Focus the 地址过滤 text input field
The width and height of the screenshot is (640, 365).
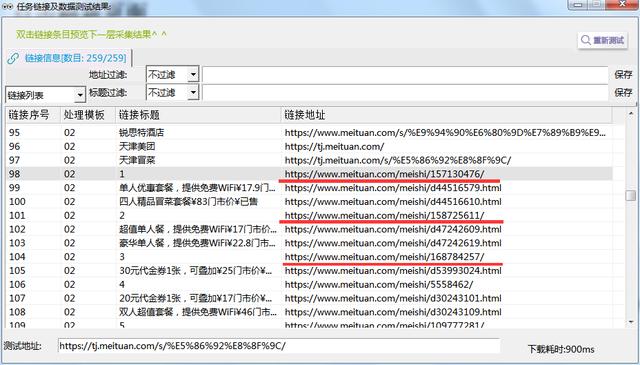(x=405, y=74)
